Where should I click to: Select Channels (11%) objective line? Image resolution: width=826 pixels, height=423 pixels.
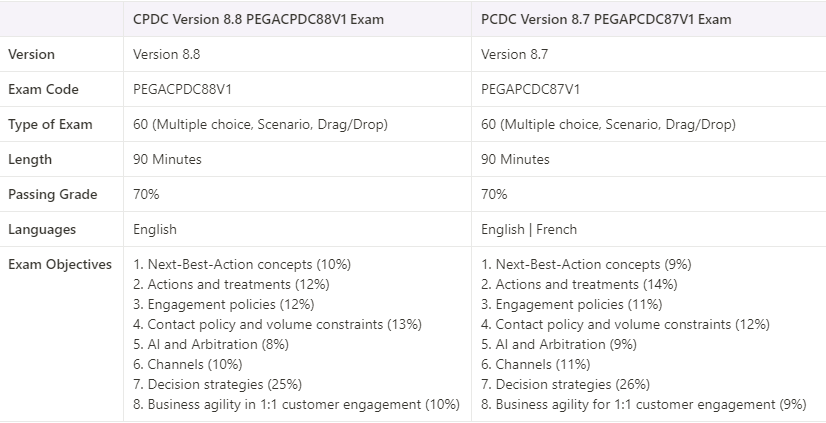535,365
